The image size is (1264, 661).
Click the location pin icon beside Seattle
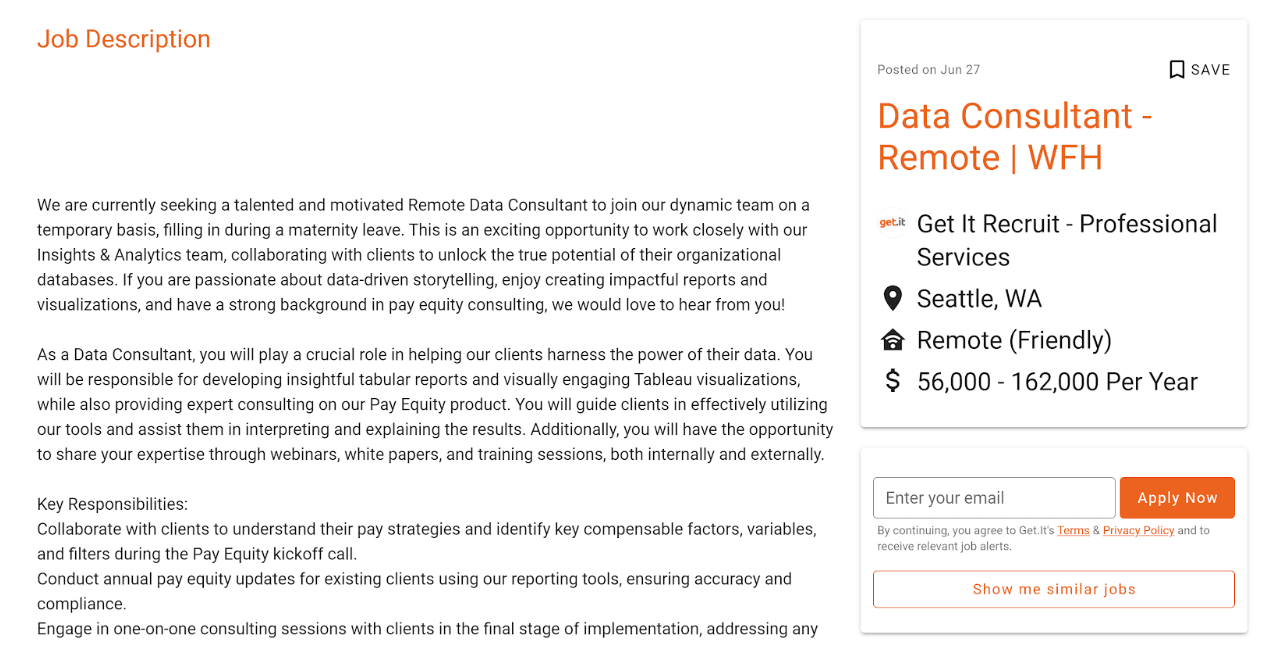(x=892, y=297)
